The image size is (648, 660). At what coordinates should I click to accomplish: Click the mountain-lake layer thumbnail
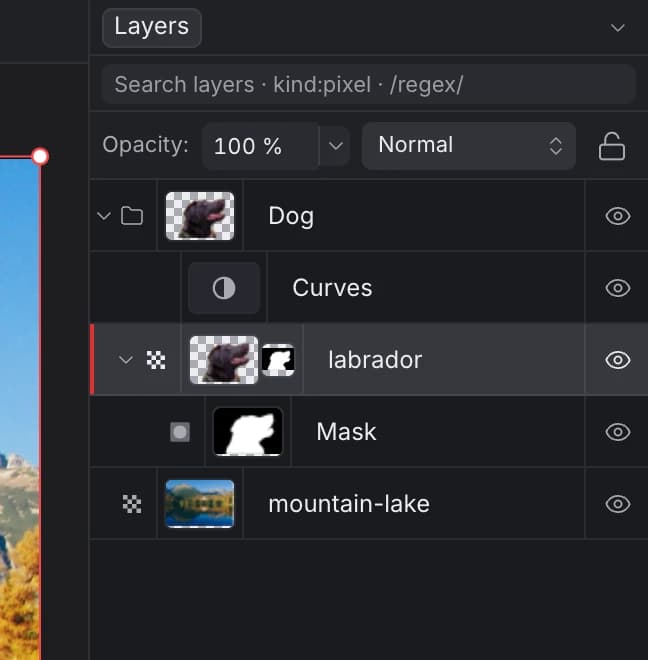coord(200,504)
